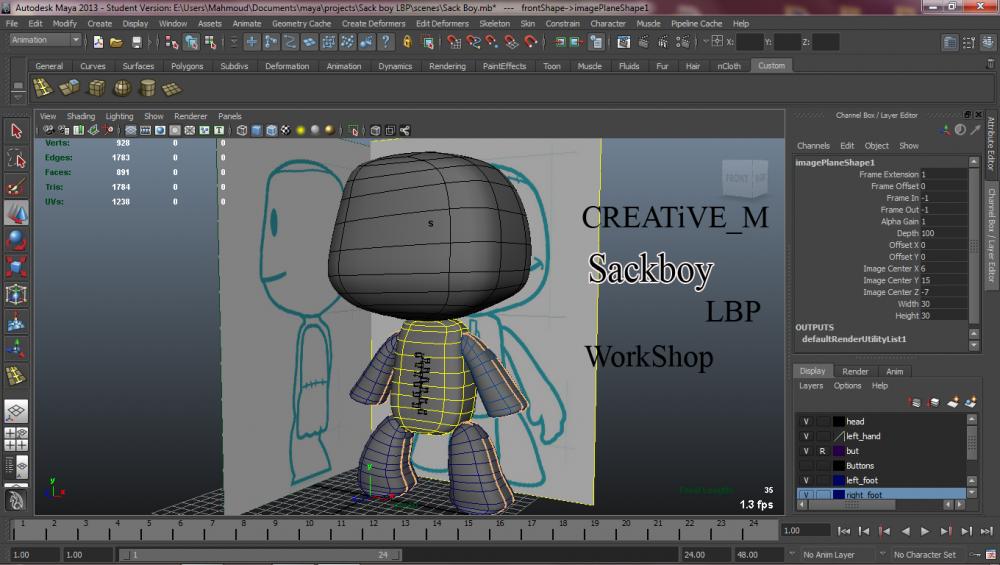Toggle R display type of but layer
Viewport: 1000px width, 565px height.
822,451
